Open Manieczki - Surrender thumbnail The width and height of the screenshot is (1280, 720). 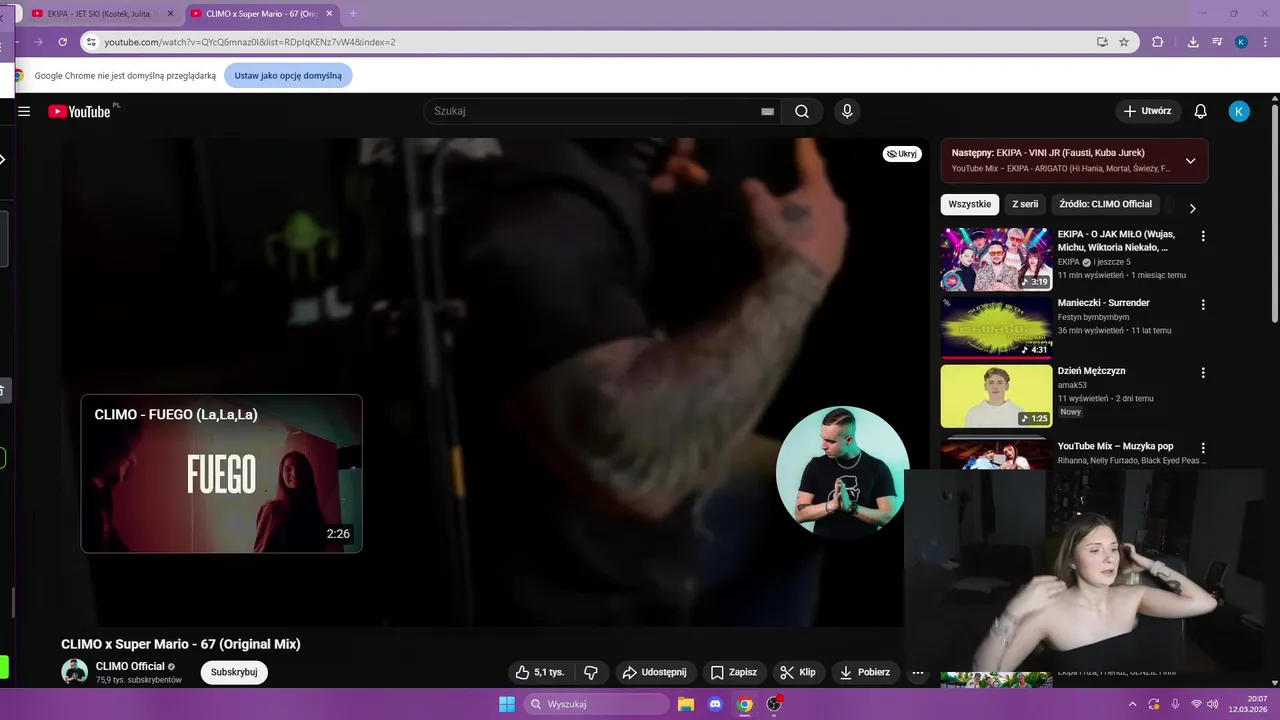996,327
